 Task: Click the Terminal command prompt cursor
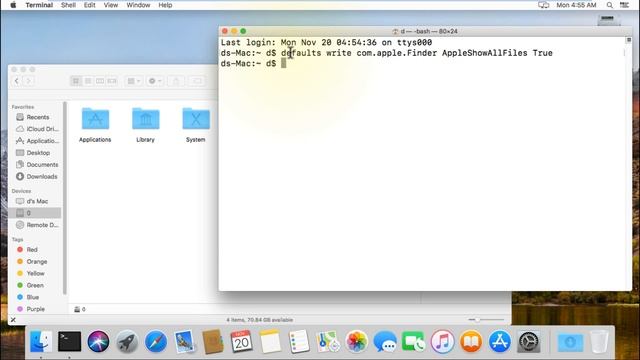pos(284,63)
